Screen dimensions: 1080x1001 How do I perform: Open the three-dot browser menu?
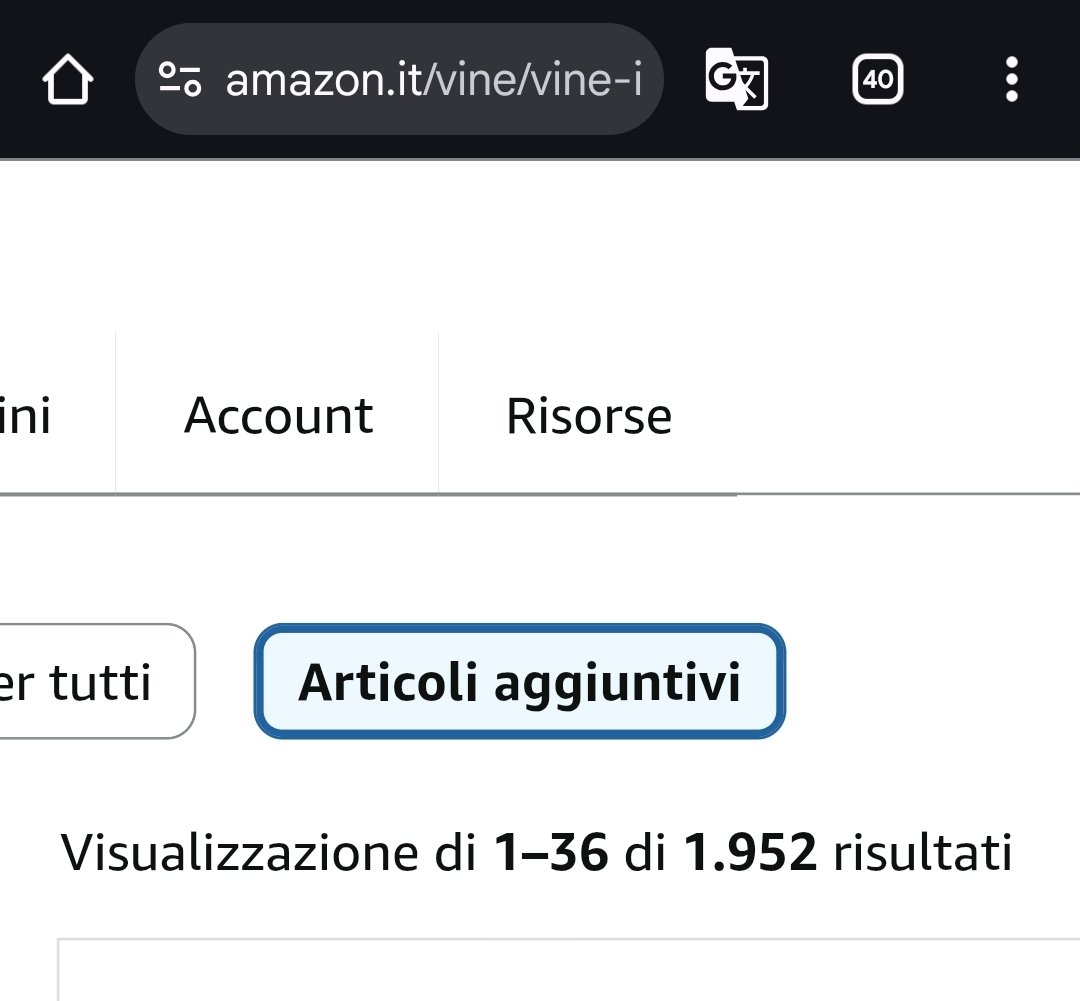pyautogui.click(x=1011, y=79)
